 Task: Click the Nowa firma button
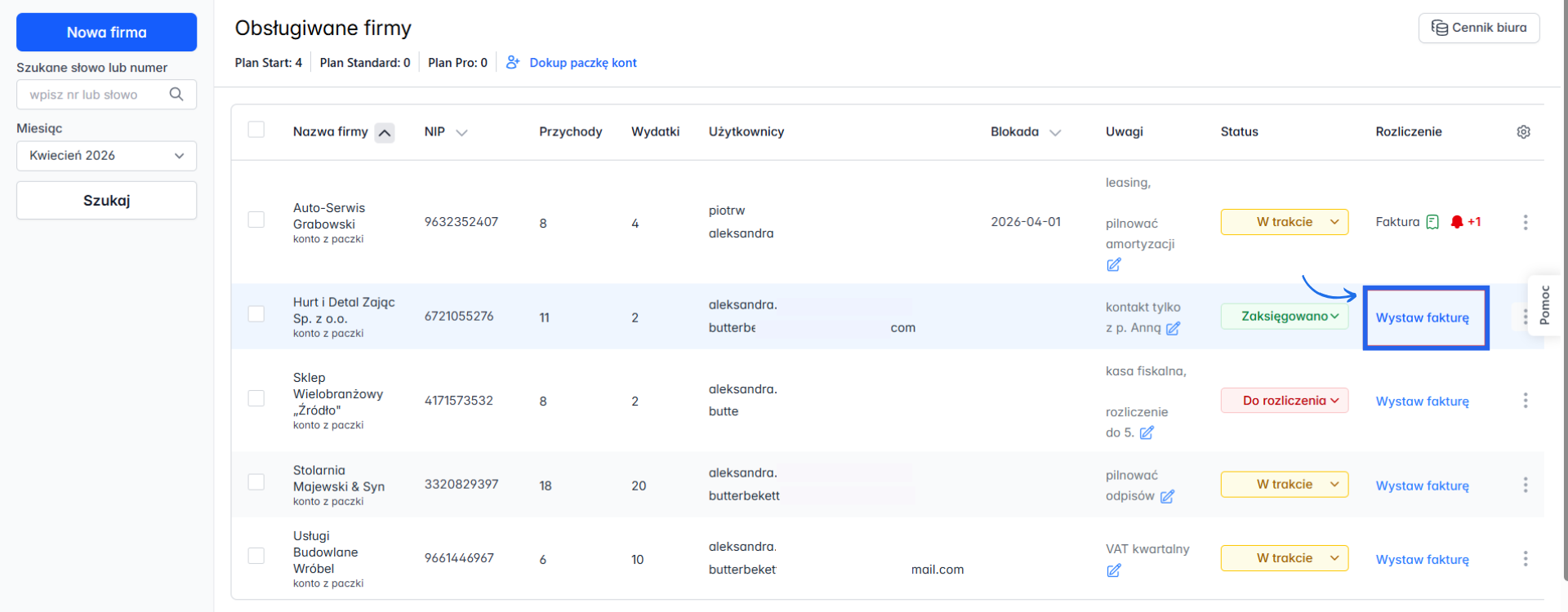[x=106, y=33]
